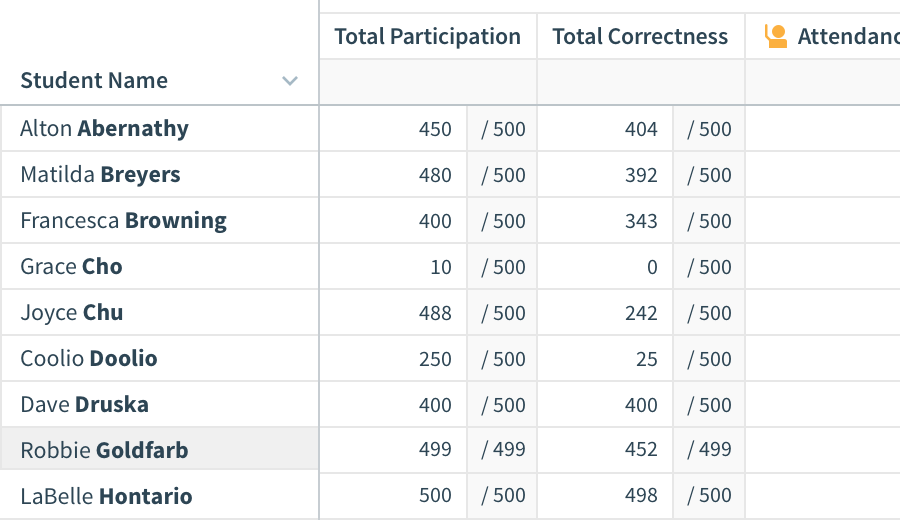This screenshot has height=520, width=900.
Task: Select Joyce Chu in the student list
Action: (72, 312)
